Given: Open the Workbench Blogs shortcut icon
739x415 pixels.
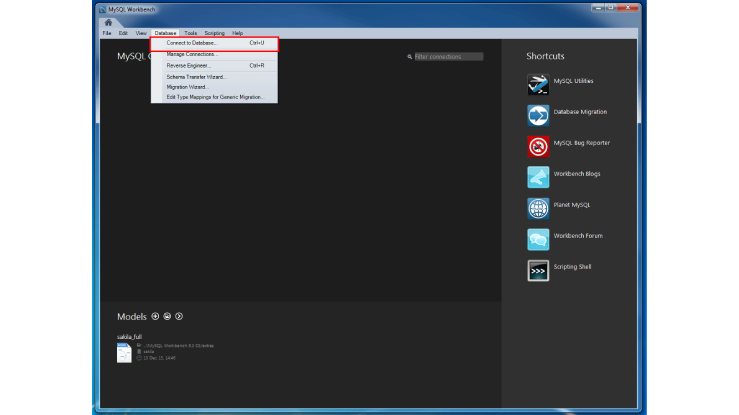Looking at the screenshot, I should (x=538, y=178).
